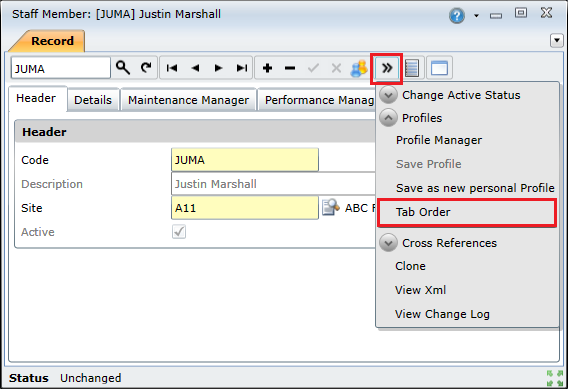The height and width of the screenshot is (389, 568).
Task: Open the list view icon
Action: (412, 68)
